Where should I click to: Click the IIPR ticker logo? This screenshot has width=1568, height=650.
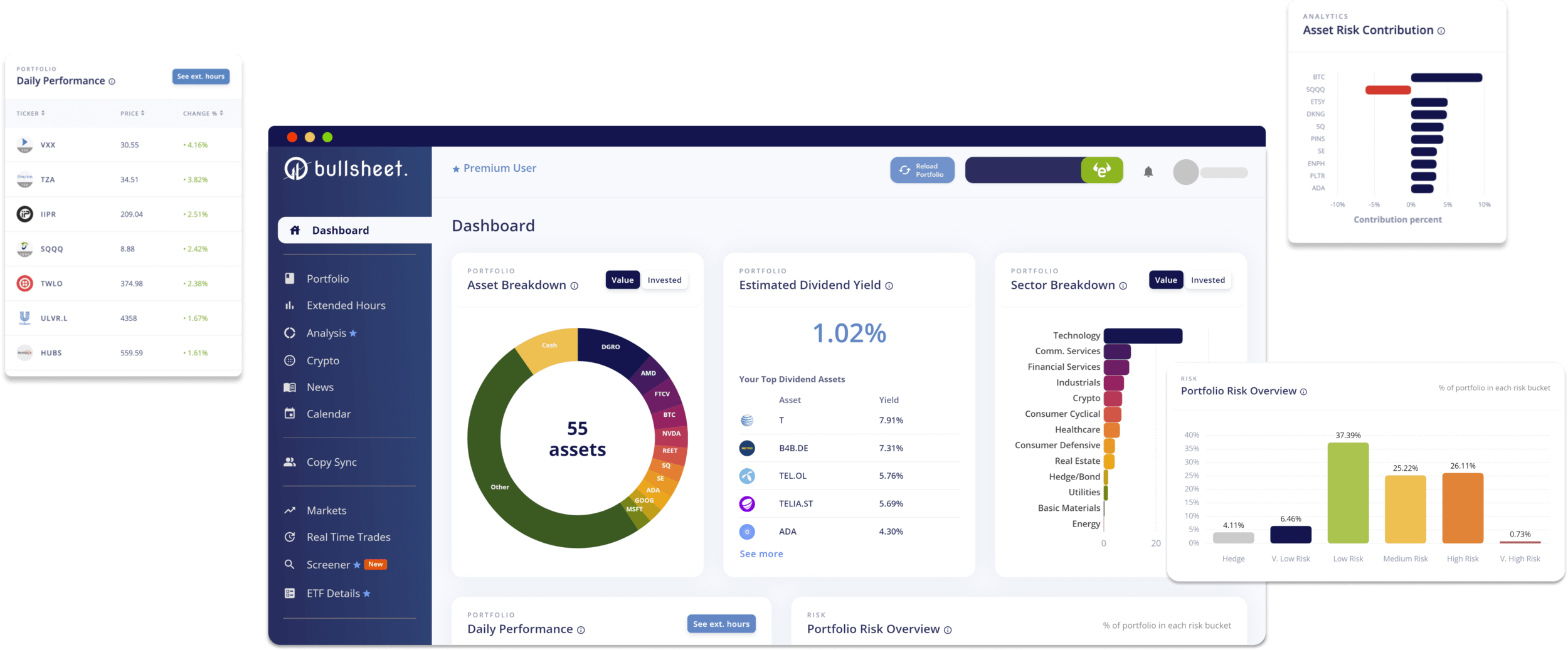tap(24, 214)
